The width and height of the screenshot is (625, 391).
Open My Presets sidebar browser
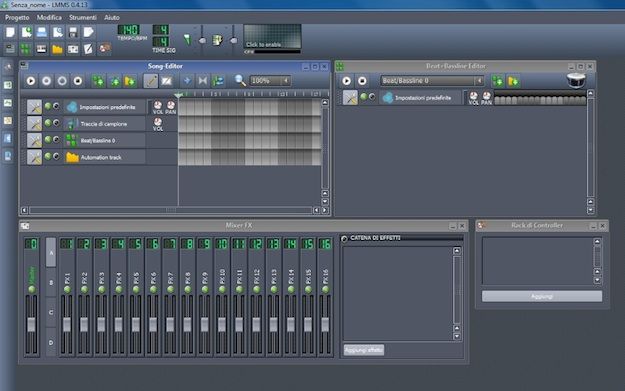coord(8,120)
